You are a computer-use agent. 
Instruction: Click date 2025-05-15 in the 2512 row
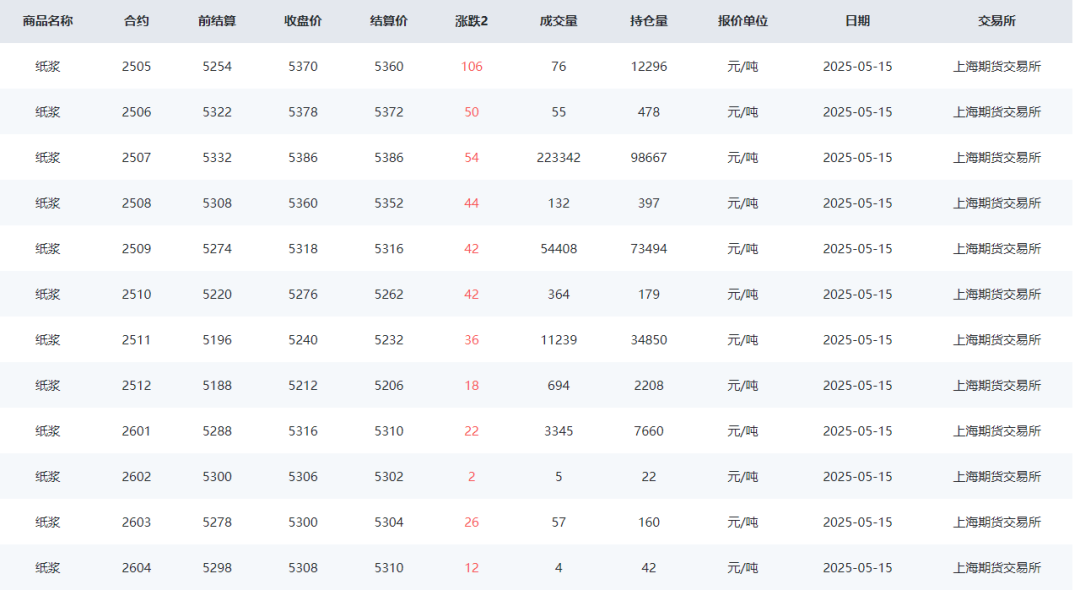(858, 386)
